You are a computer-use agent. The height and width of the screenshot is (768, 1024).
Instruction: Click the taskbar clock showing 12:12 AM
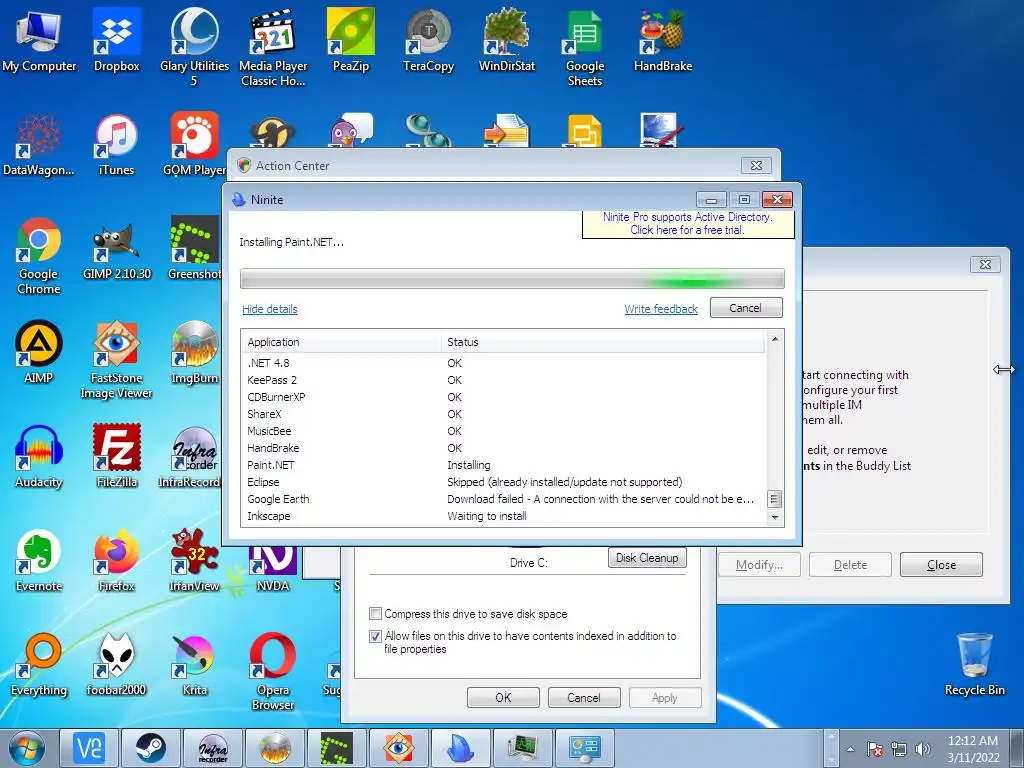(x=973, y=748)
